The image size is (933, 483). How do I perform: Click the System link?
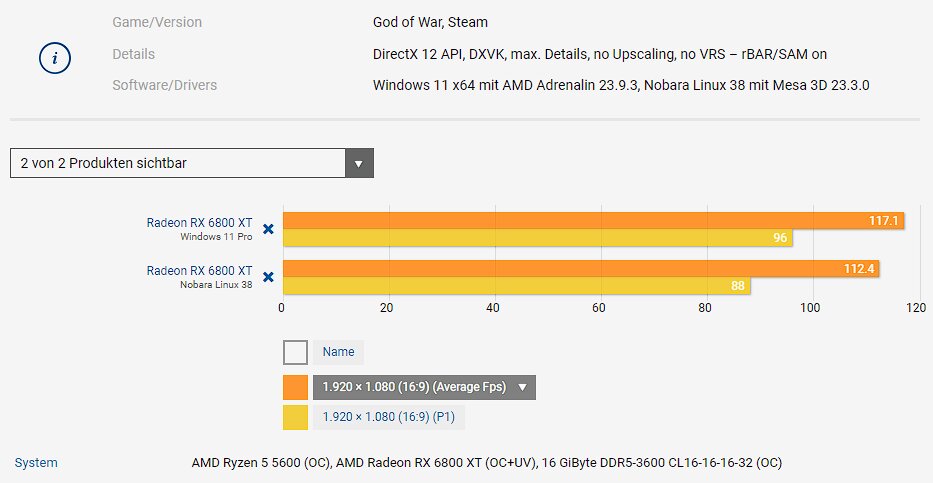[x=36, y=463]
